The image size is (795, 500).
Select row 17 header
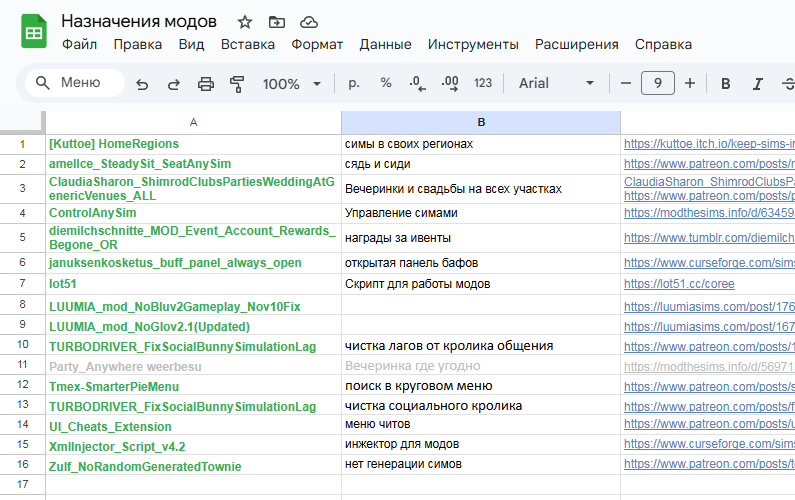click(22, 484)
